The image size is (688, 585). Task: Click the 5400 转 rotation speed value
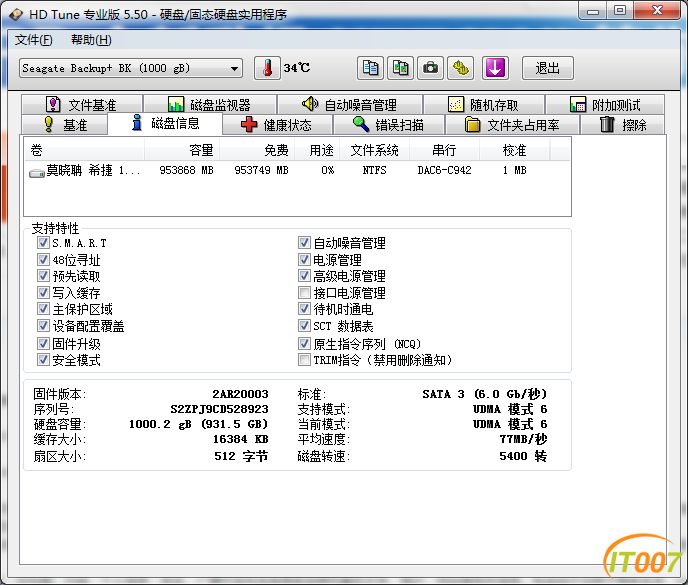click(523, 456)
